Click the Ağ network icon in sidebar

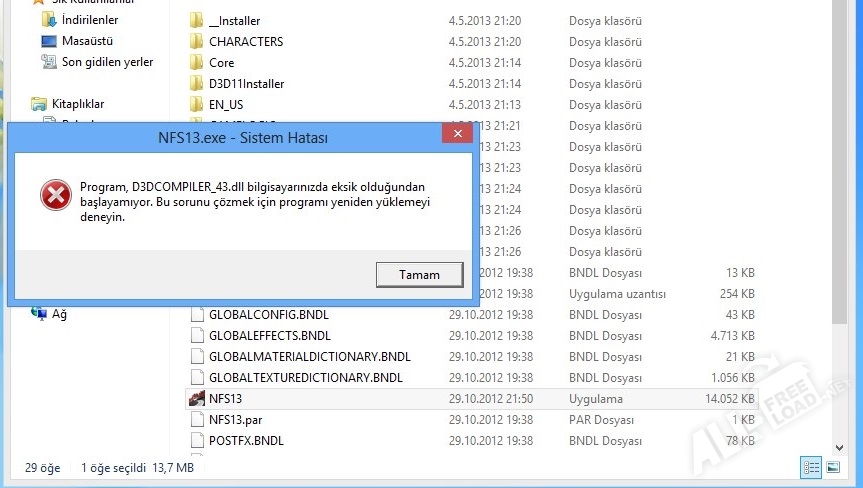(40, 314)
